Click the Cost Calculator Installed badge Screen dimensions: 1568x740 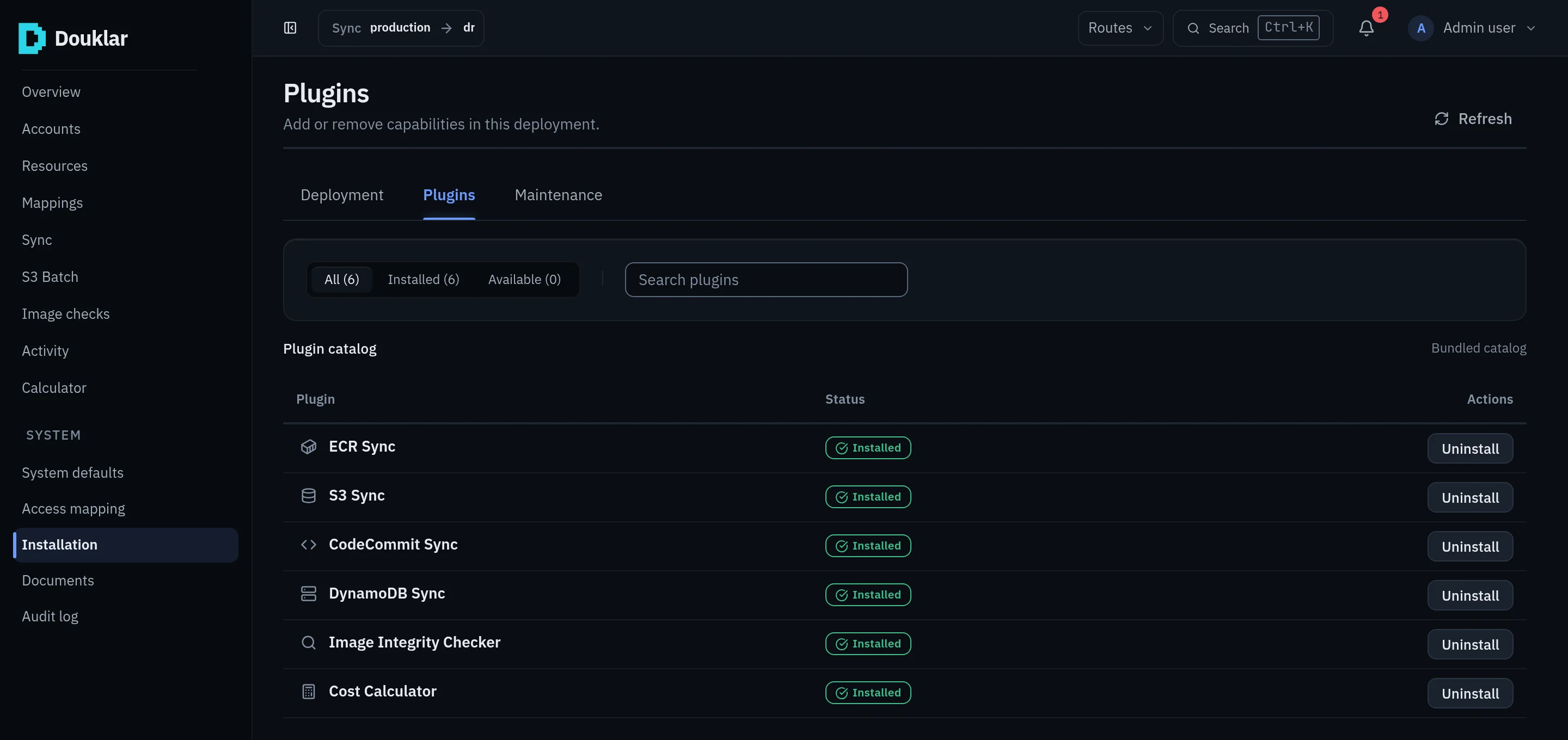click(x=868, y=693)
